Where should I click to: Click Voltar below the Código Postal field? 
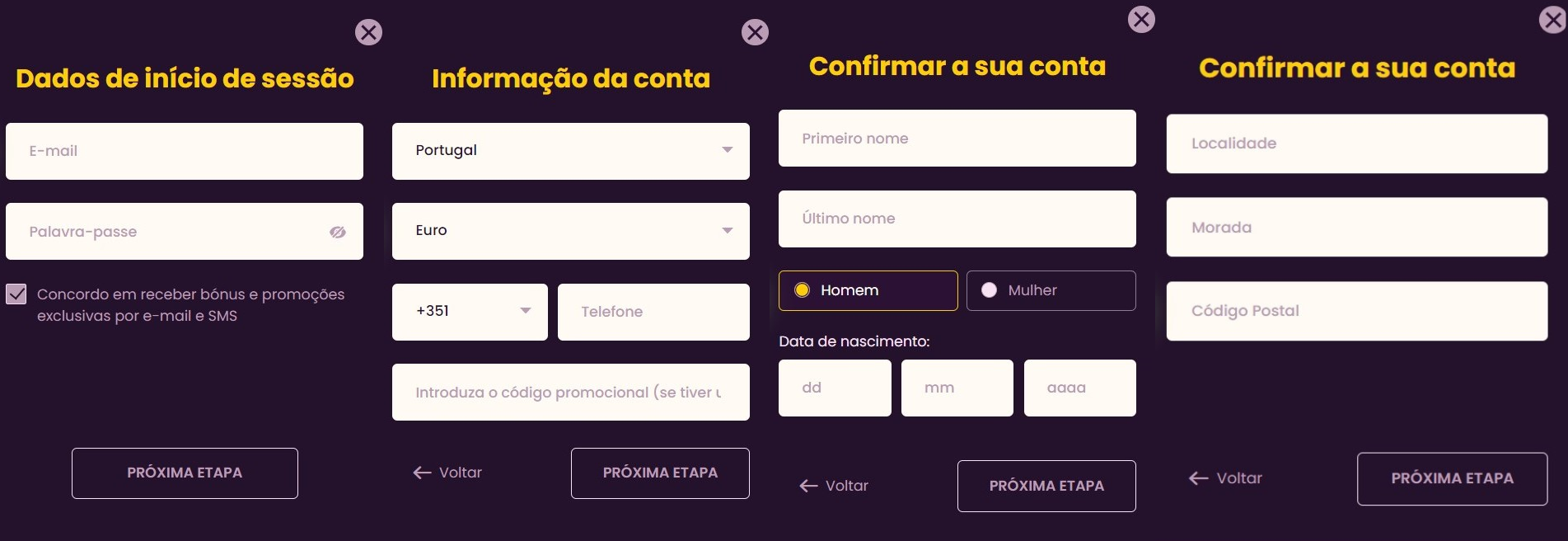tap(1225, 478)
